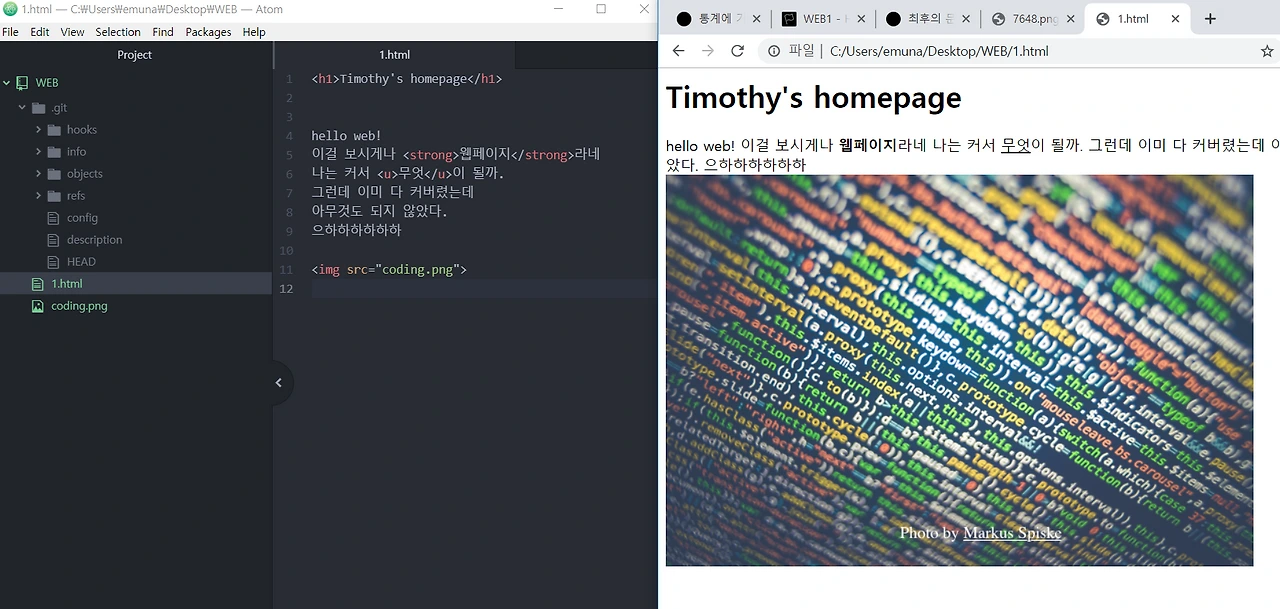Click the 'hello web!' line in editor
This screenshot has width=1280, height=609.
tap(346, 136)
